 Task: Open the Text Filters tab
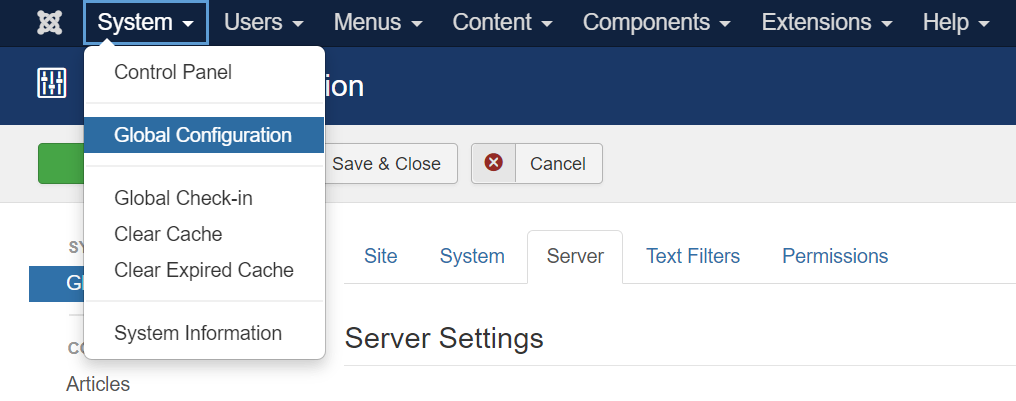coord(693,256)
